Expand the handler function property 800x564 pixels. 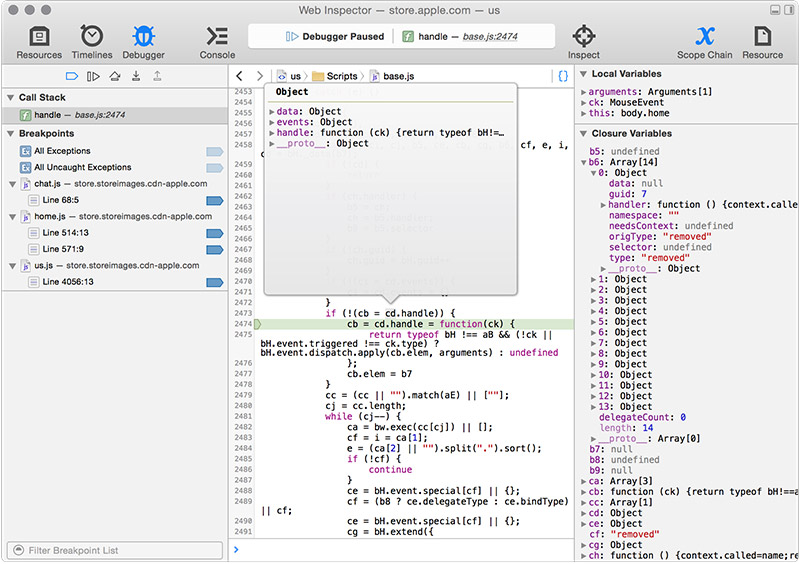[603, 205]
